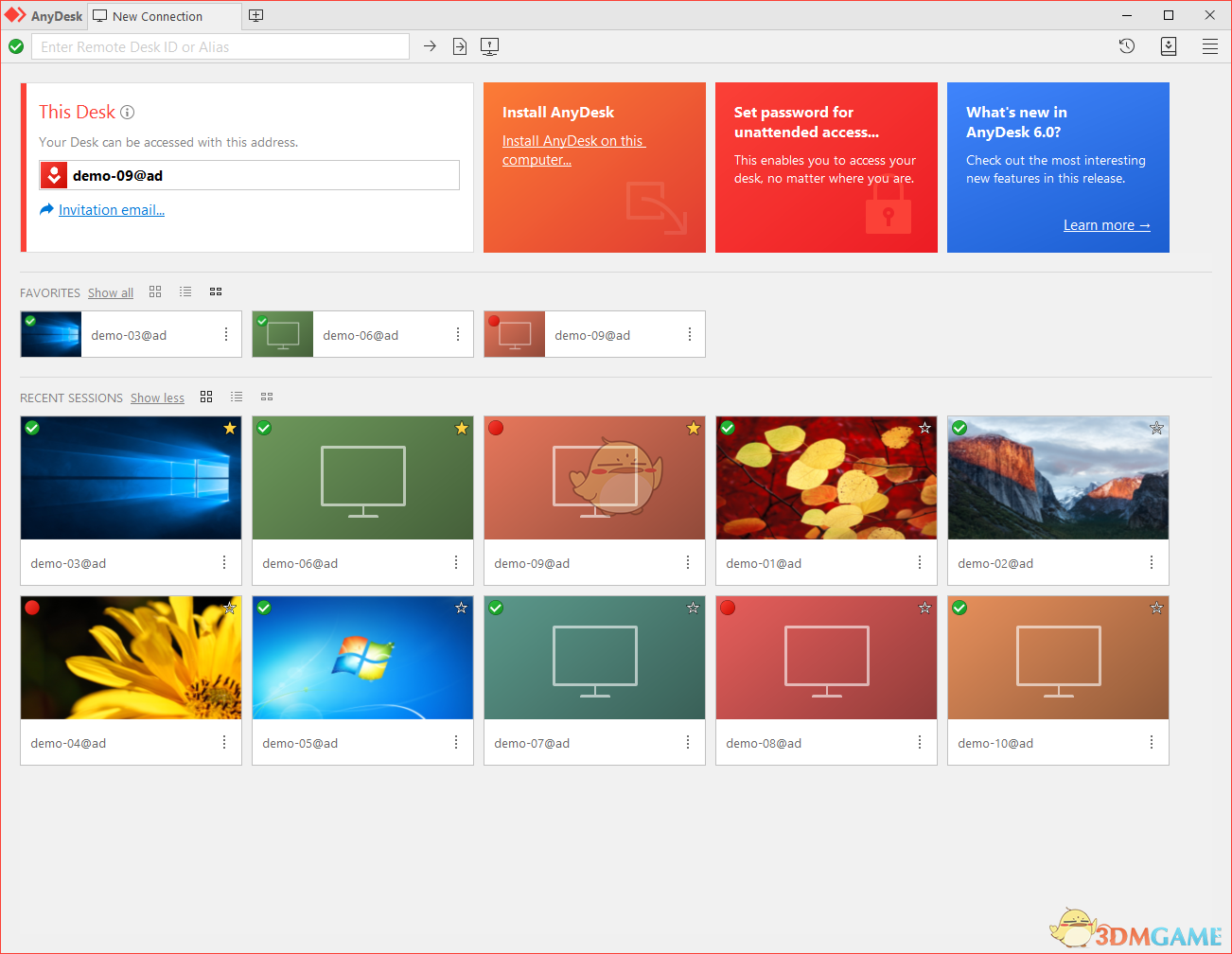Open the options menu on demo-09@ad favorite
The height and width of the screenshot is (954, 1232).
[688, 334]
